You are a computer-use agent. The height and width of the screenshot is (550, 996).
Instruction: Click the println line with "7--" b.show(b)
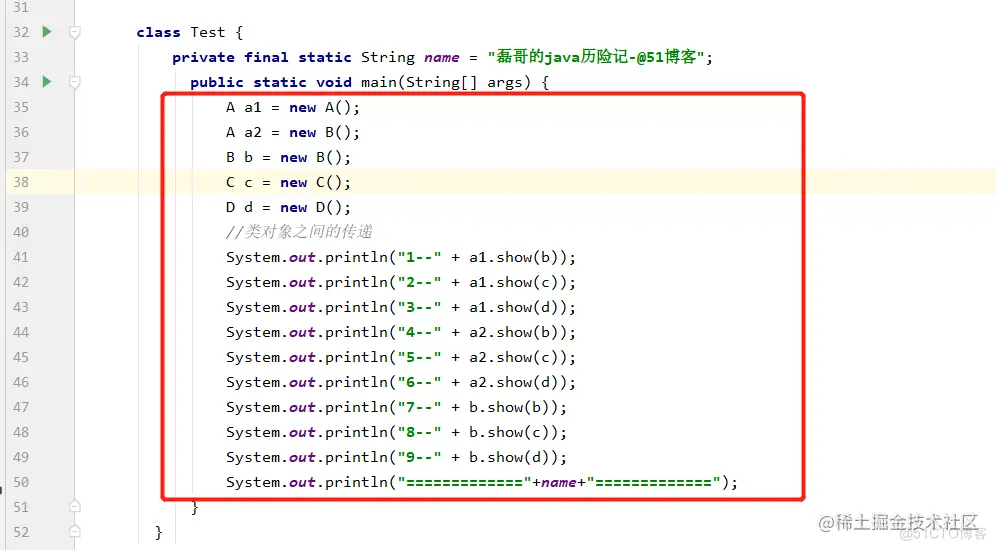pos(396,407)
